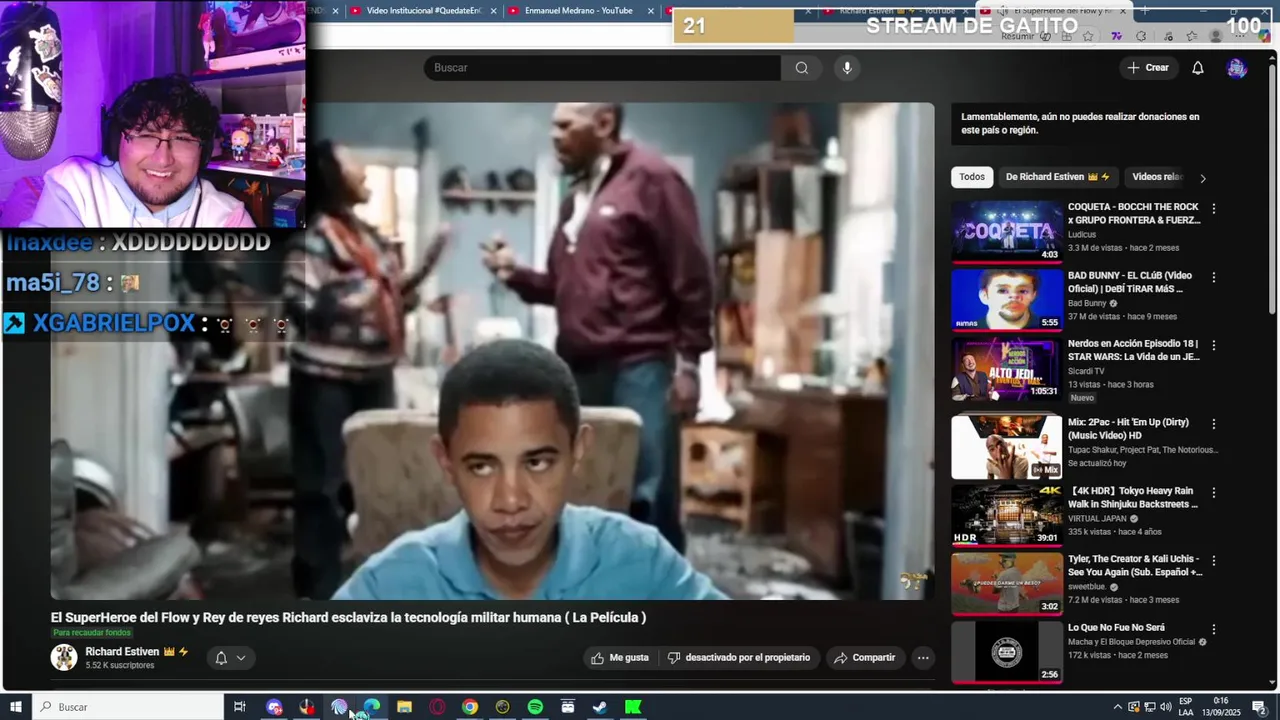
Task: Click the dislike desactivado por el propietario button
Action: [x=739, y=658]
